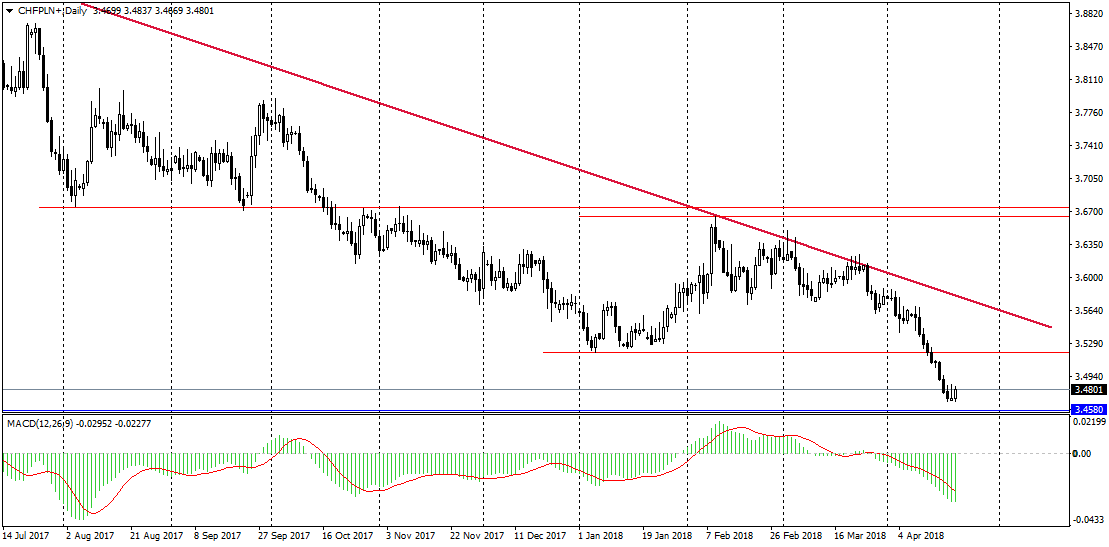Click the 19 Jan 2018 date label
The width and height of the screenshot is (1109, 547).
coord(666,536)
